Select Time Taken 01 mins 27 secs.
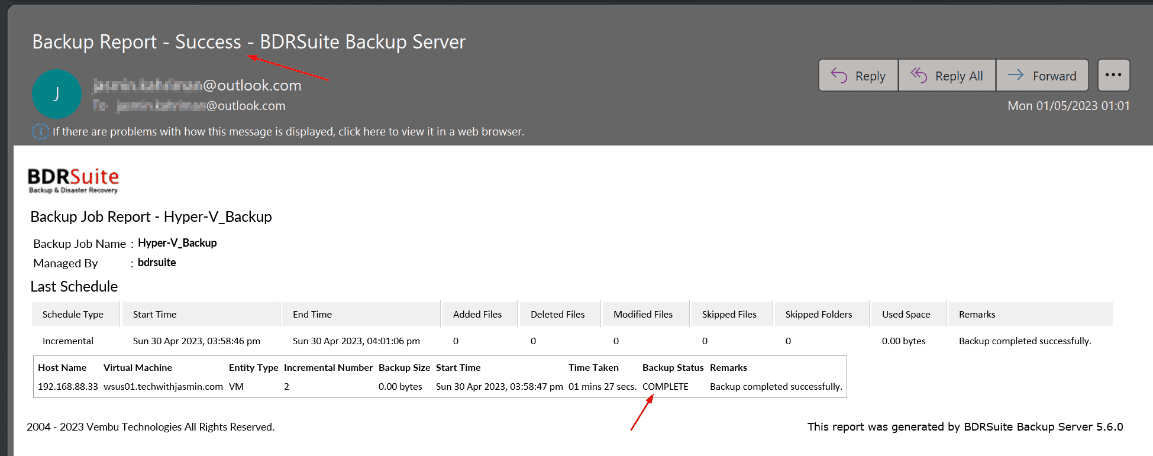1153x456 pixels. (x=603, y=386)
